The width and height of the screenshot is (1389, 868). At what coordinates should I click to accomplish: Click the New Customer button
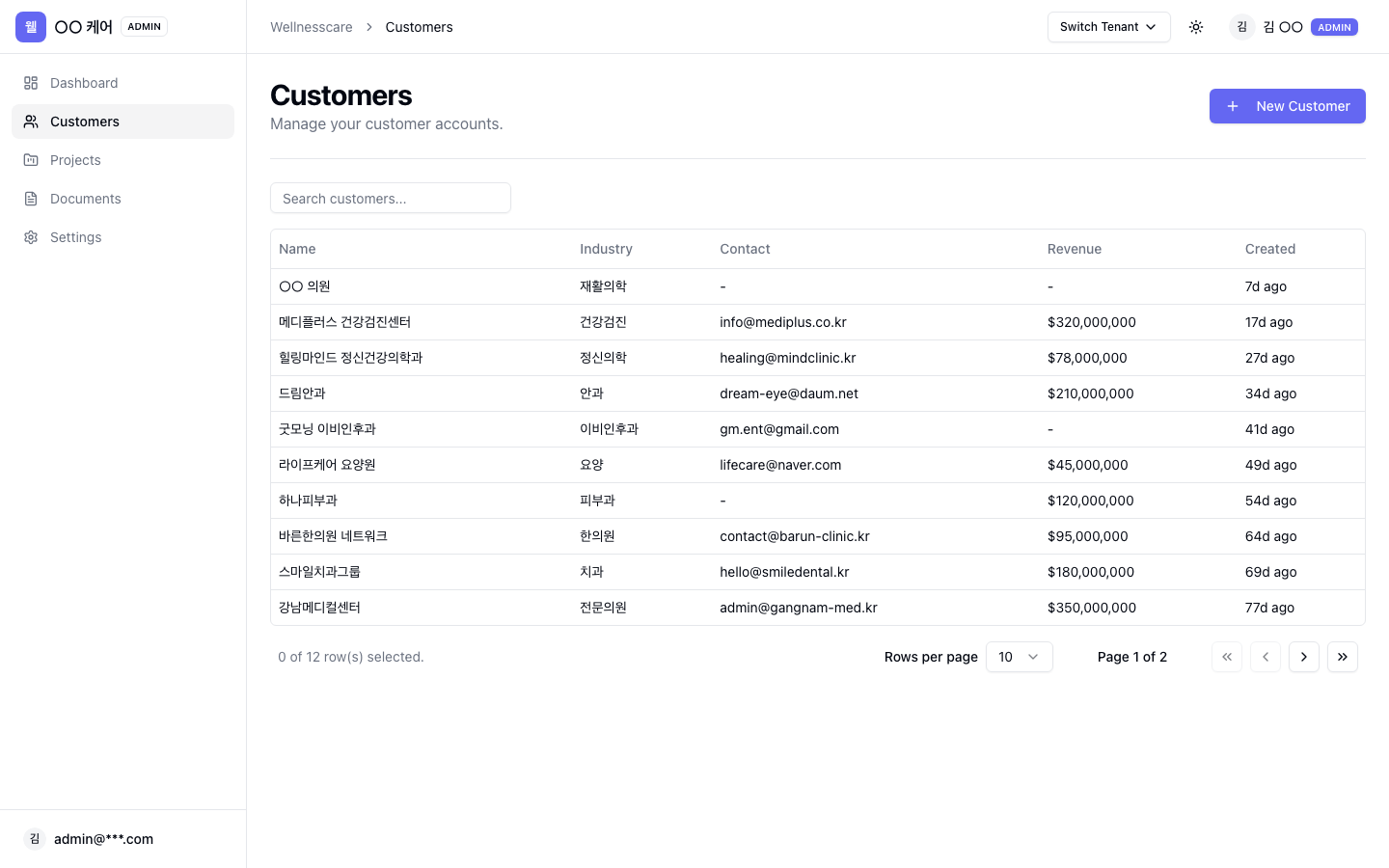(1288, 106)
